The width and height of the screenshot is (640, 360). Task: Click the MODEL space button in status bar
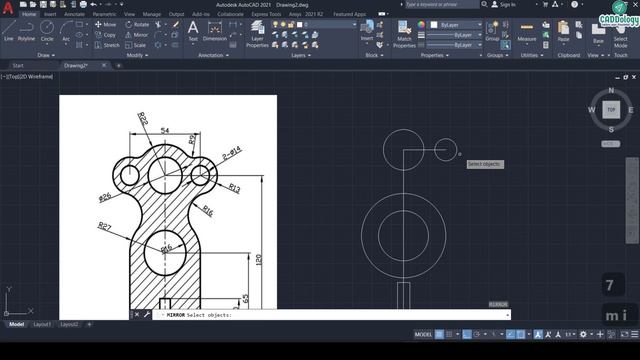coord(423,334)
